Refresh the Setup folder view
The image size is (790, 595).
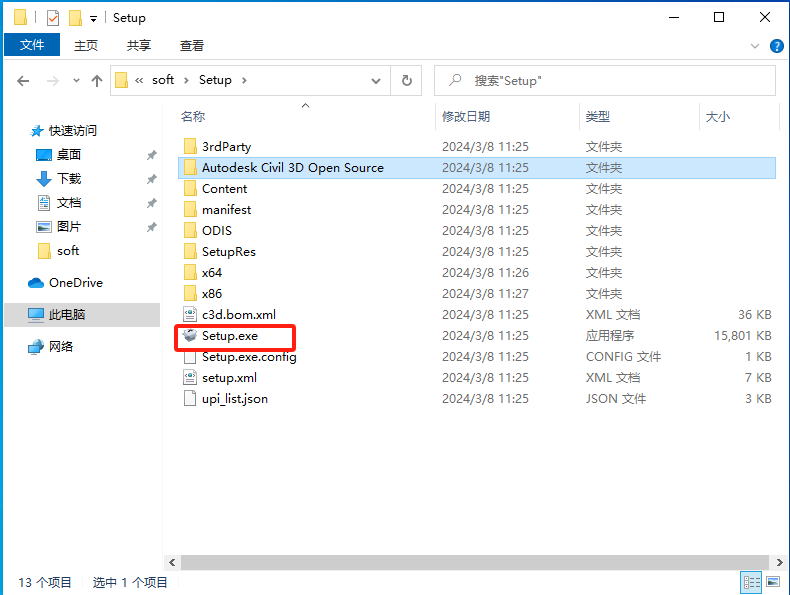407,81
